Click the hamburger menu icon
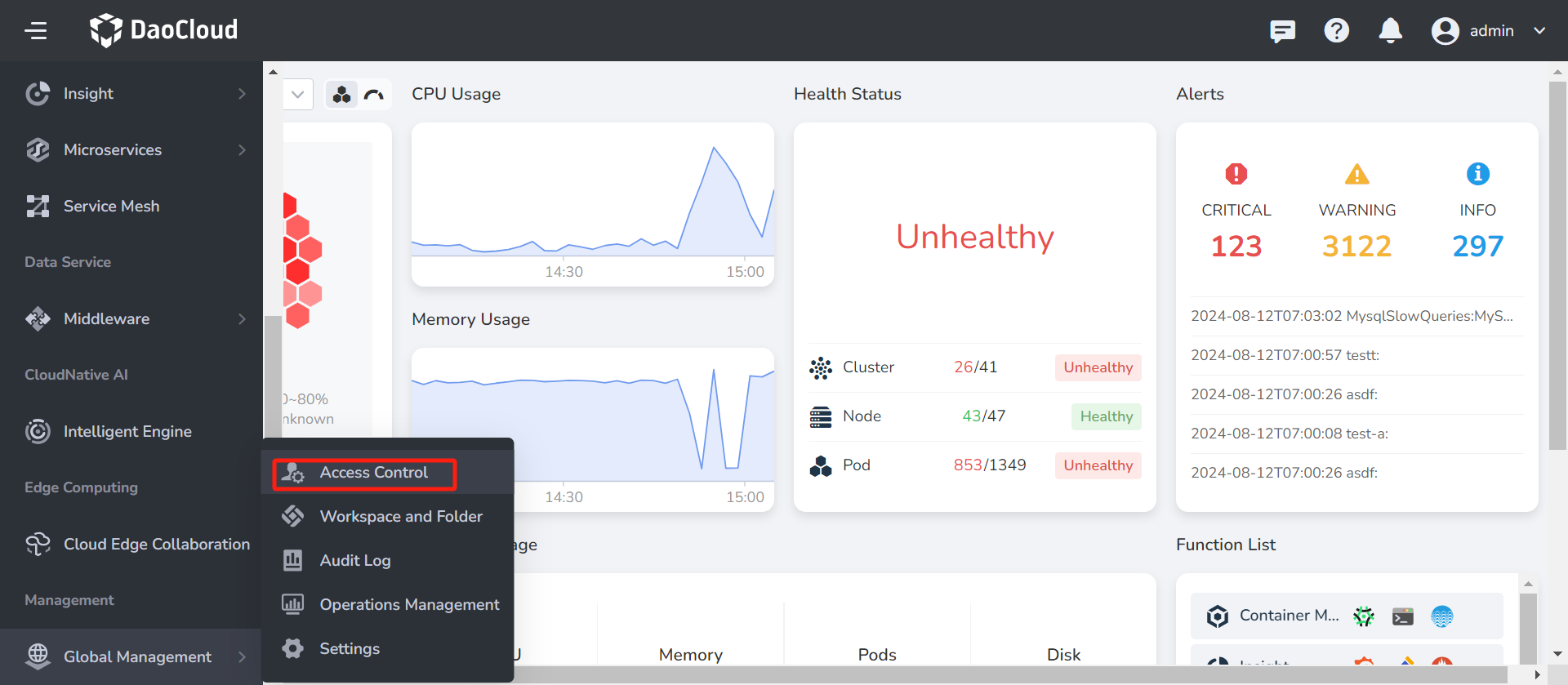 [36, 31]
